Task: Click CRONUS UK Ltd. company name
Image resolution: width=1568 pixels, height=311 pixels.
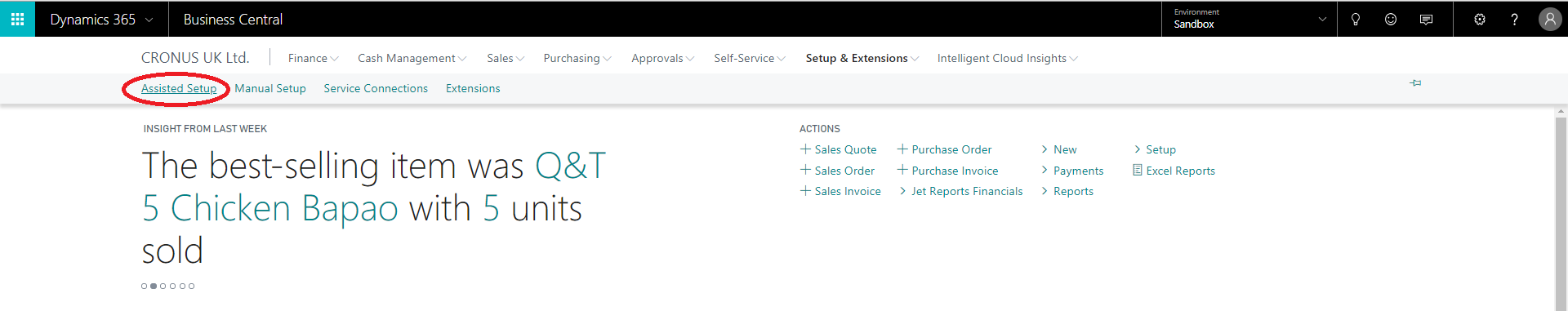Action: pyautogui.click(x=195, y=58)
